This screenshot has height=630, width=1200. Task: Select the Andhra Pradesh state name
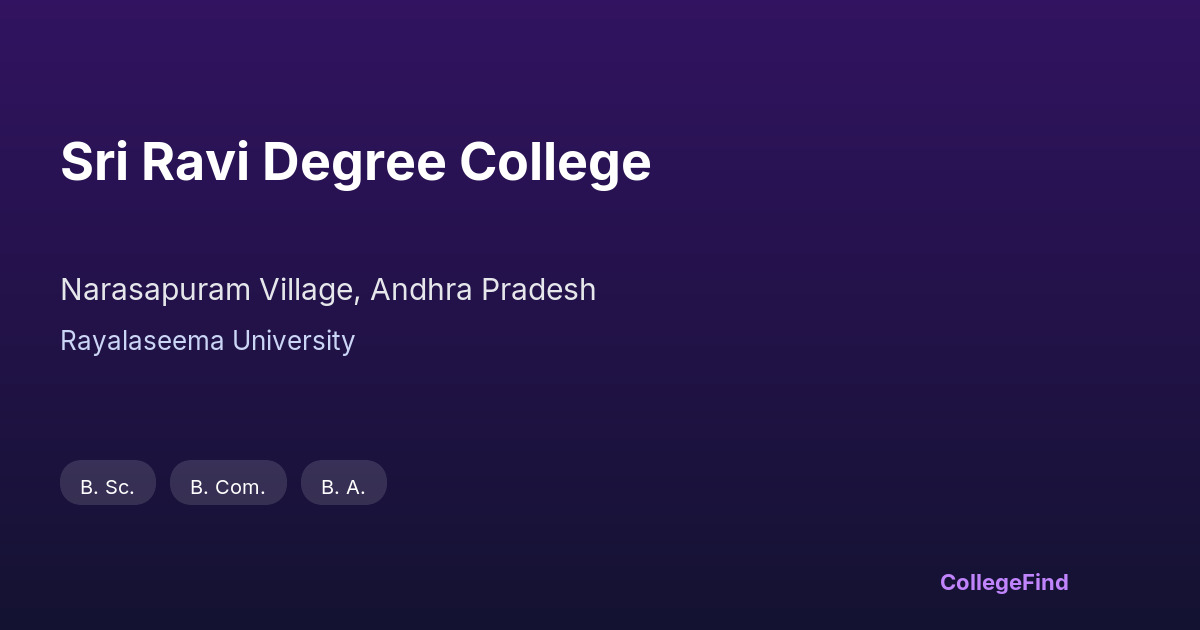point(483,290)
